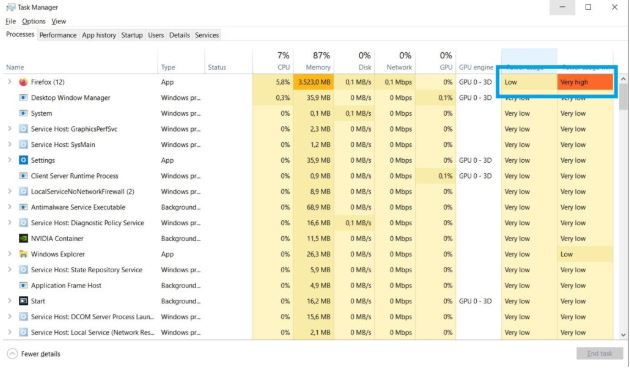Select the Firefox process icon

[x=23, y=82]
